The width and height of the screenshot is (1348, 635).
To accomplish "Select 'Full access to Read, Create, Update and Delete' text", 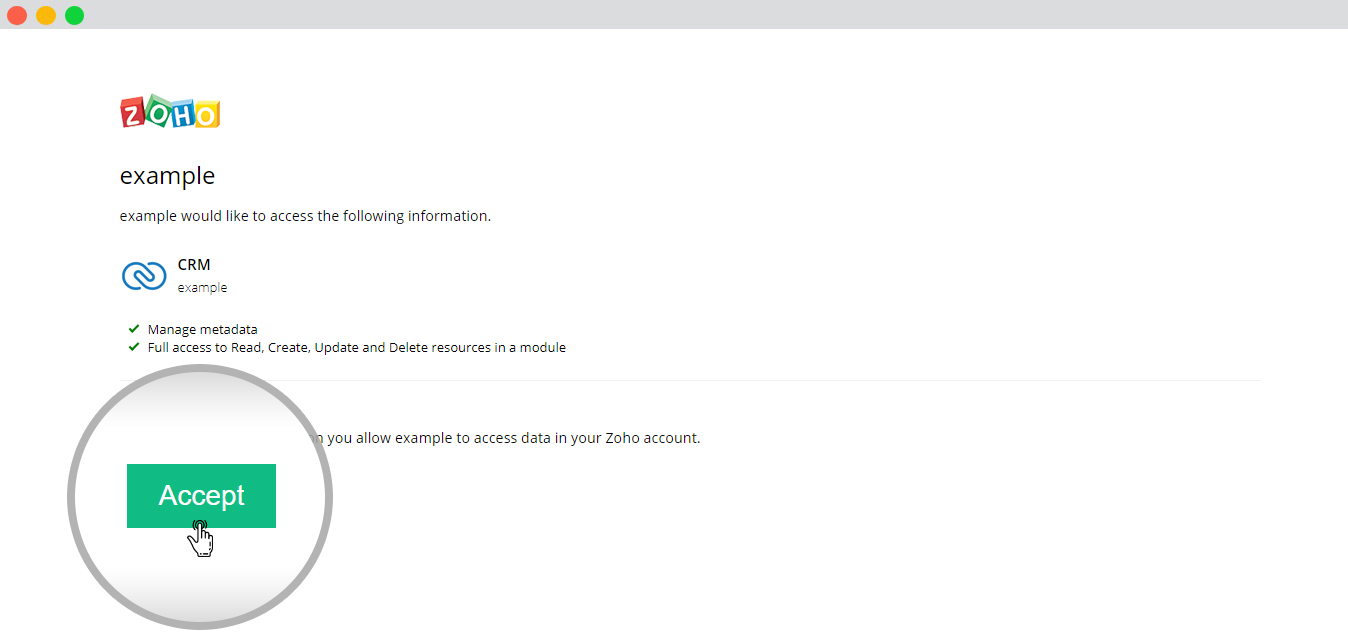I will 356,348.
